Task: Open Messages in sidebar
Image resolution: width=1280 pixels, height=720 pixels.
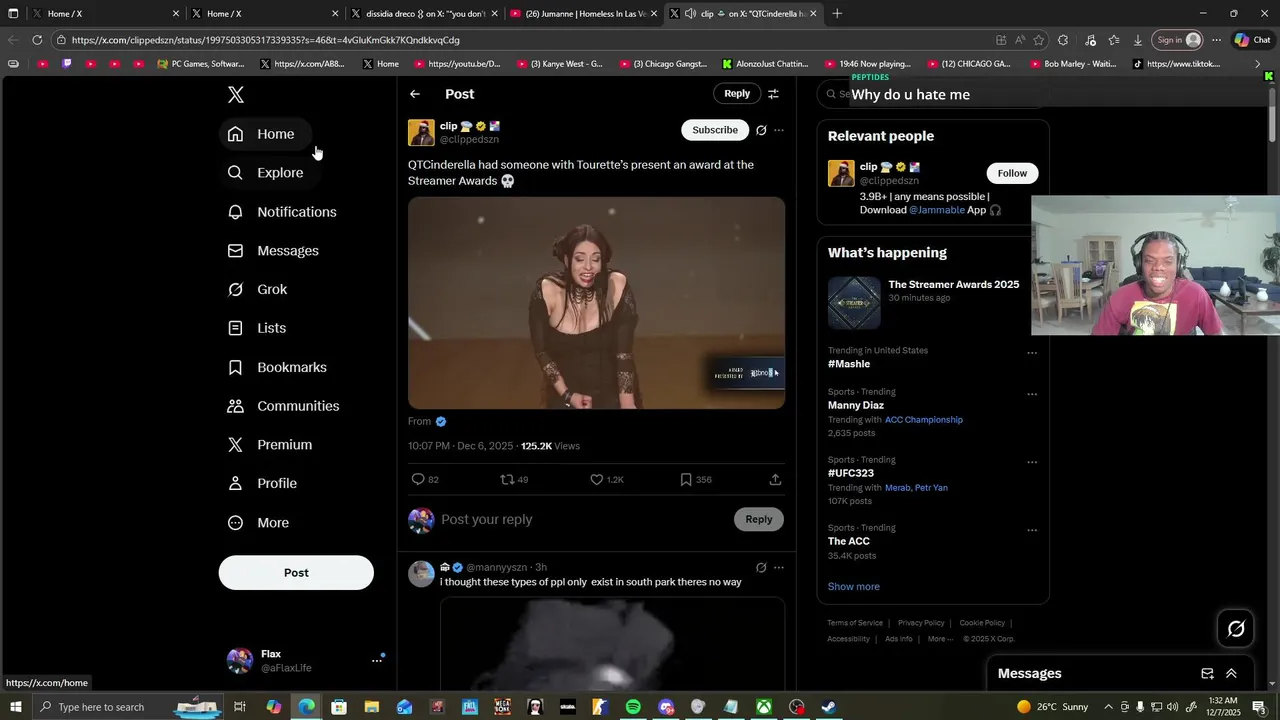Action: (273, 251)
